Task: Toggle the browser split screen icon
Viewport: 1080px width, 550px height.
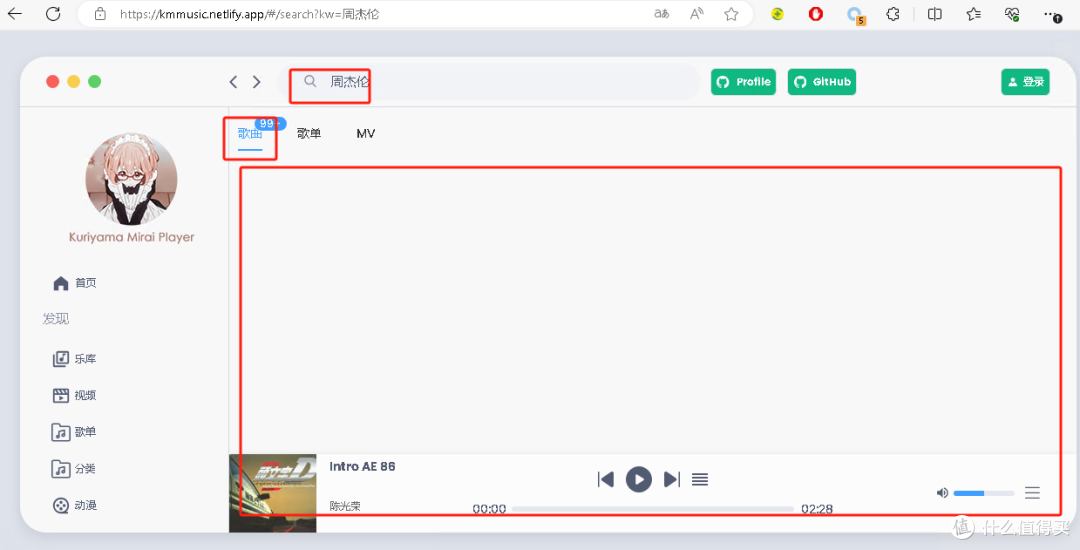Action: (x=935, y=14)
